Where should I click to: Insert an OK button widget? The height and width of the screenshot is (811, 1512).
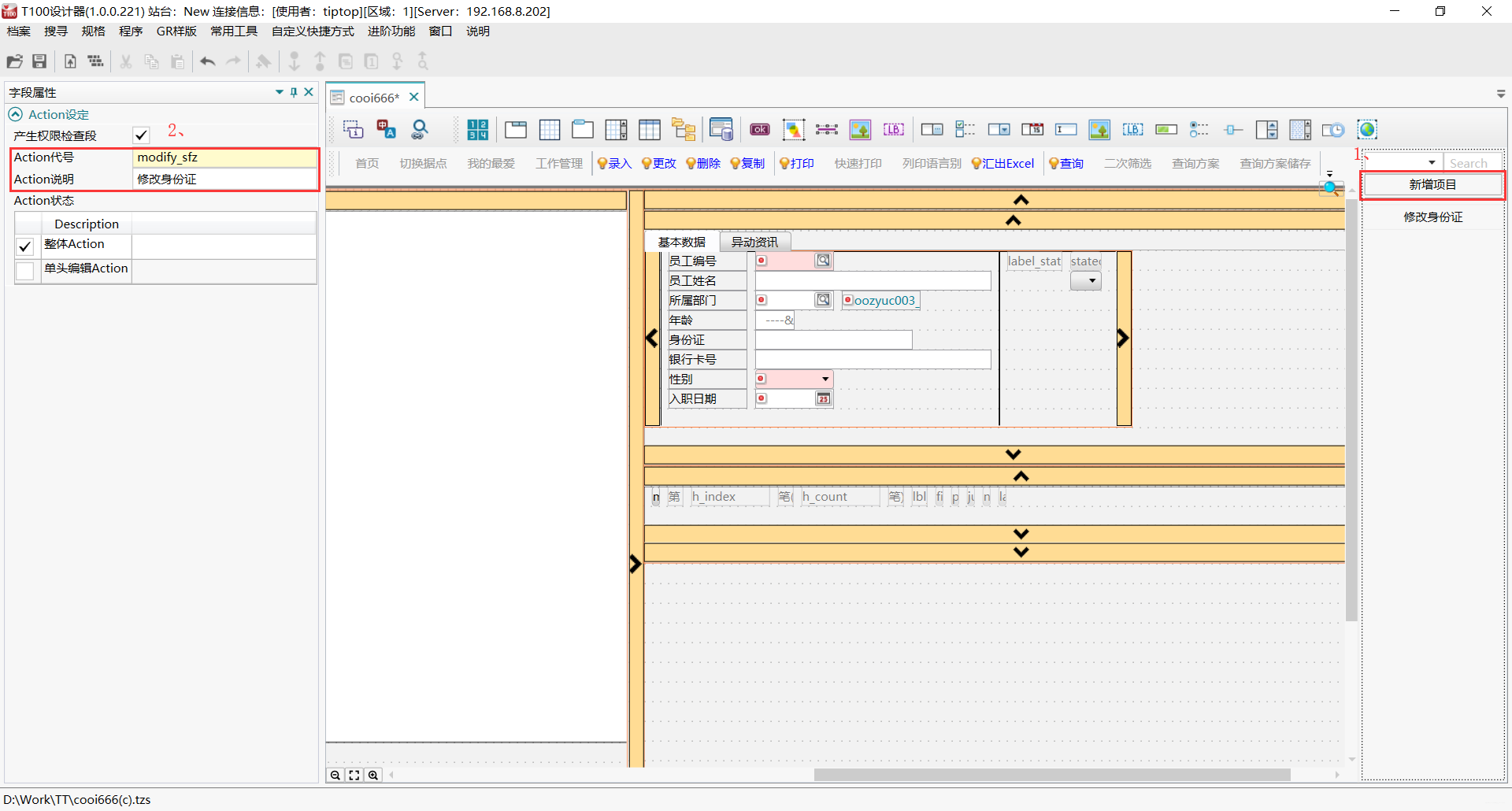point(760,129)
